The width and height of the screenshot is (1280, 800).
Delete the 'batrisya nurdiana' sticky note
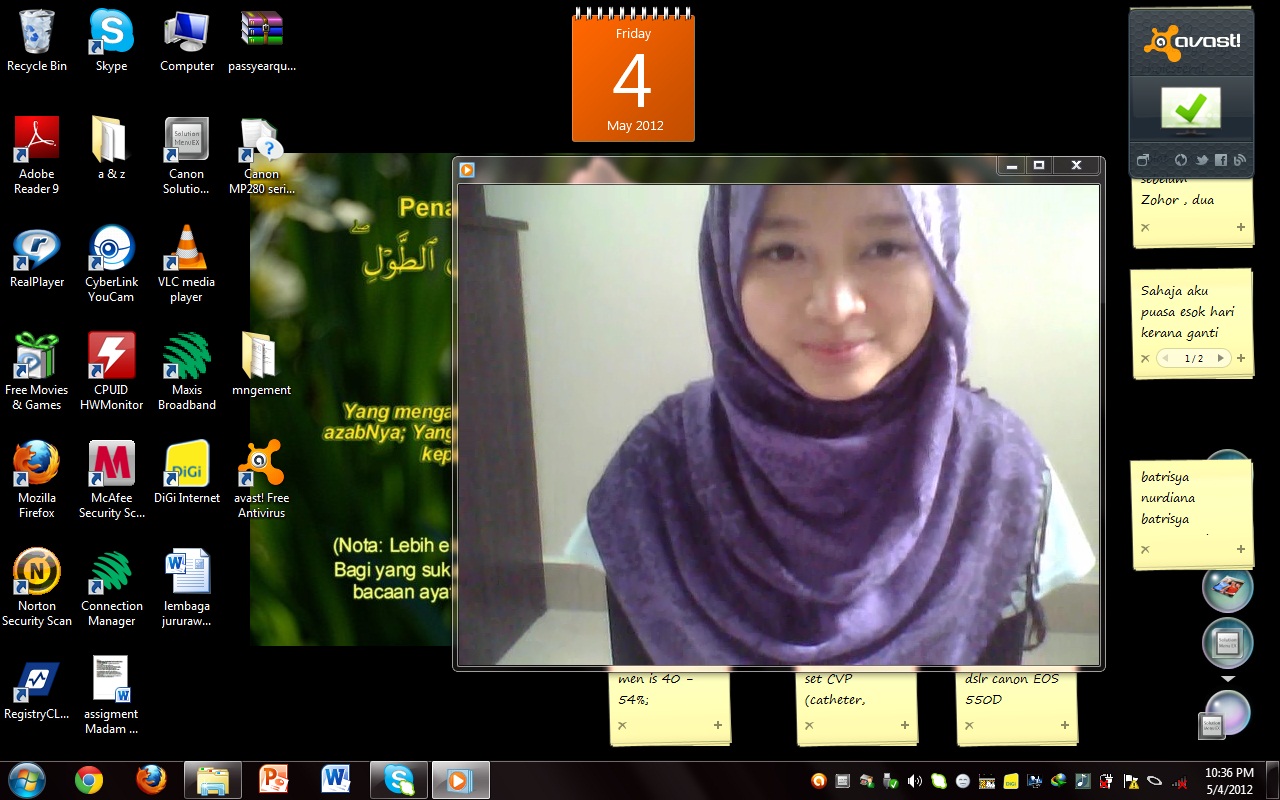tap(1145, 549)
